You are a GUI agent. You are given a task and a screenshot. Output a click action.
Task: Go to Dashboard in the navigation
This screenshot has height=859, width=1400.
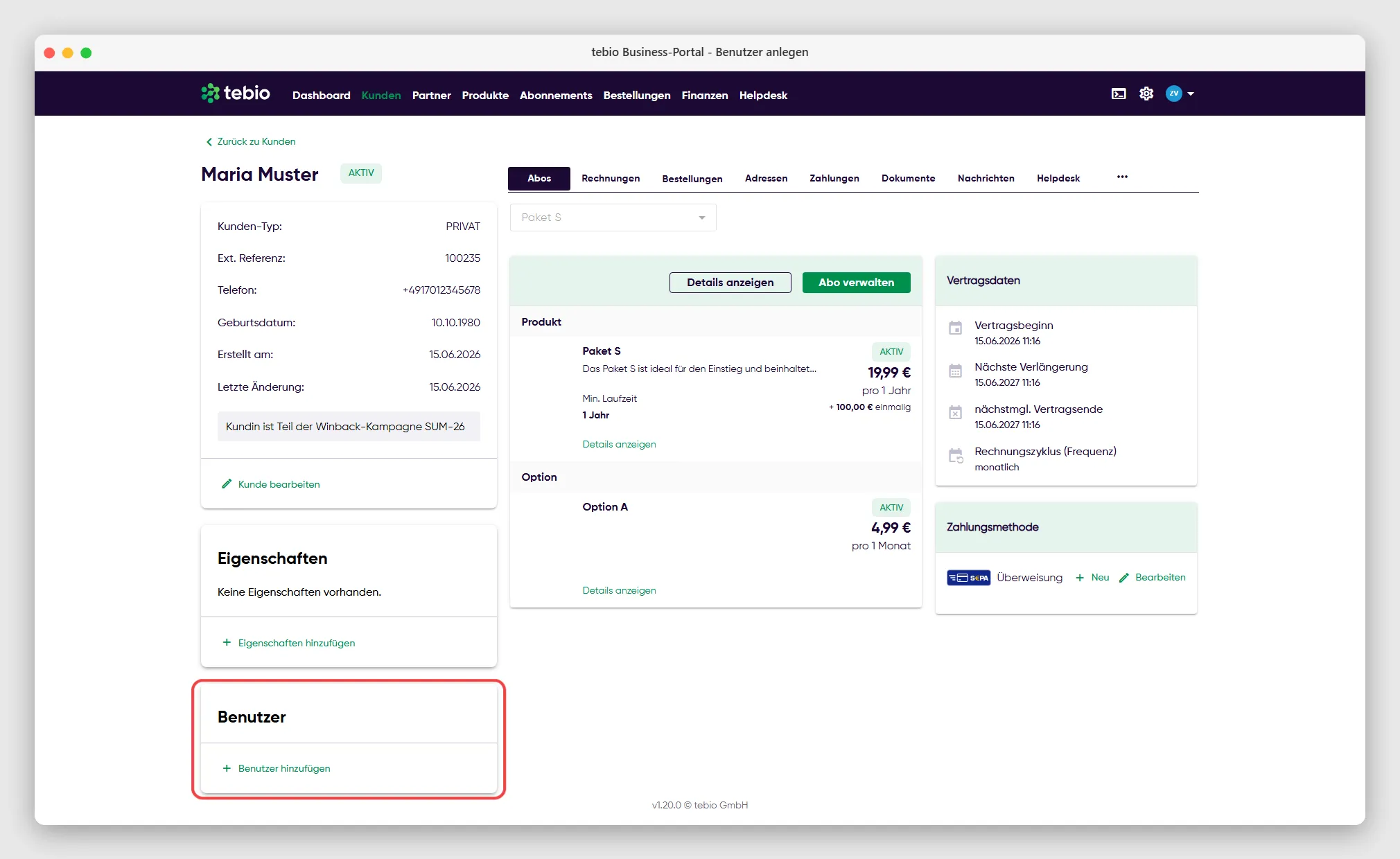(x=321, y=95)
